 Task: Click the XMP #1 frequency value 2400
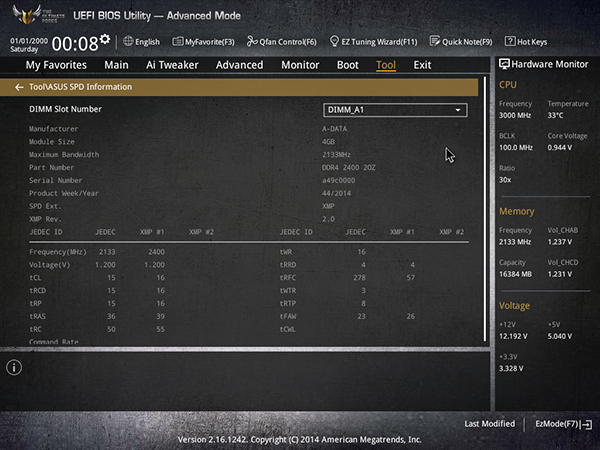tap(157, 252)
